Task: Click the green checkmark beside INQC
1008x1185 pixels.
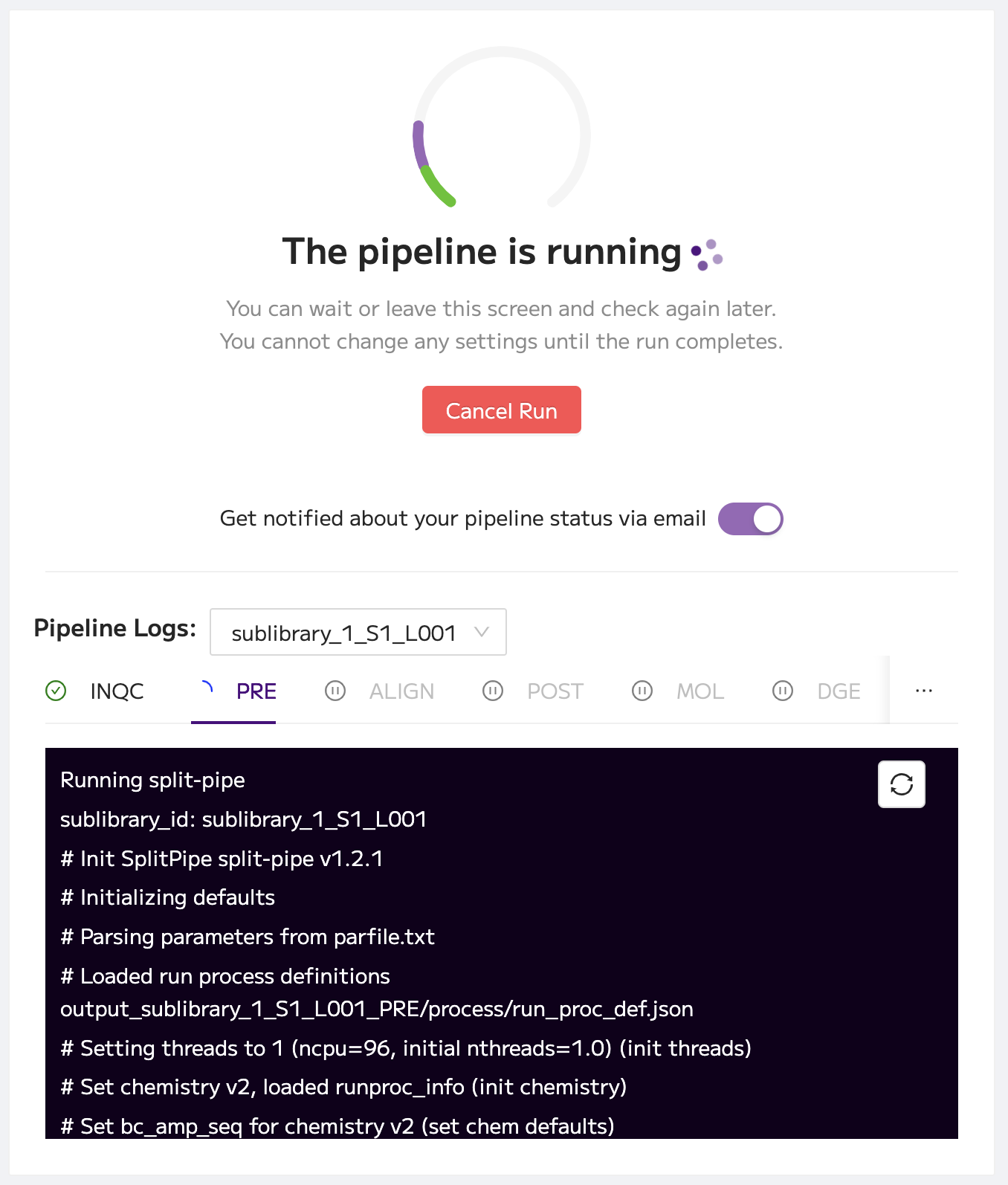Action: tap(56, 691)
